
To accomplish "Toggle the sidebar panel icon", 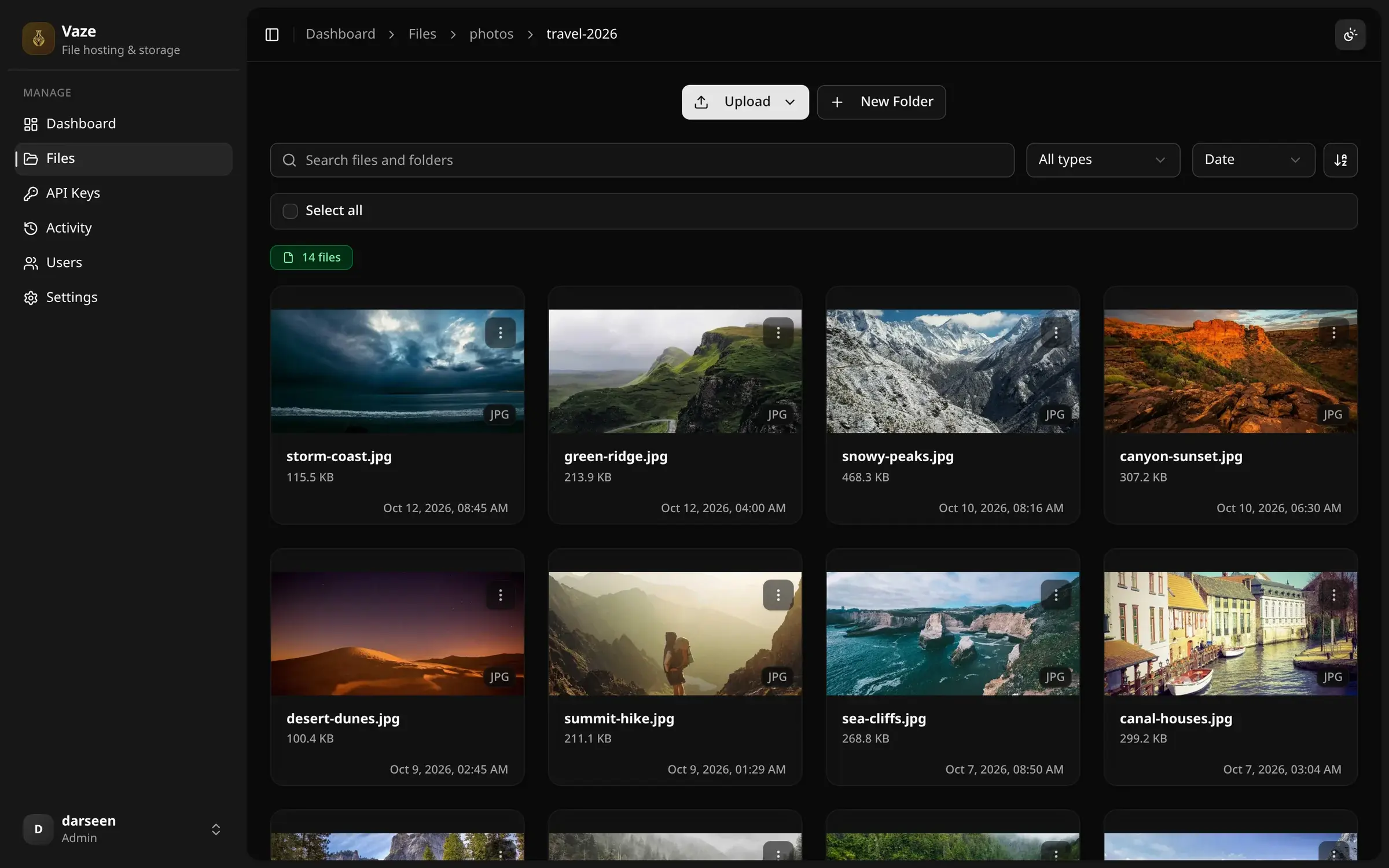I will [x=271, y=35].
